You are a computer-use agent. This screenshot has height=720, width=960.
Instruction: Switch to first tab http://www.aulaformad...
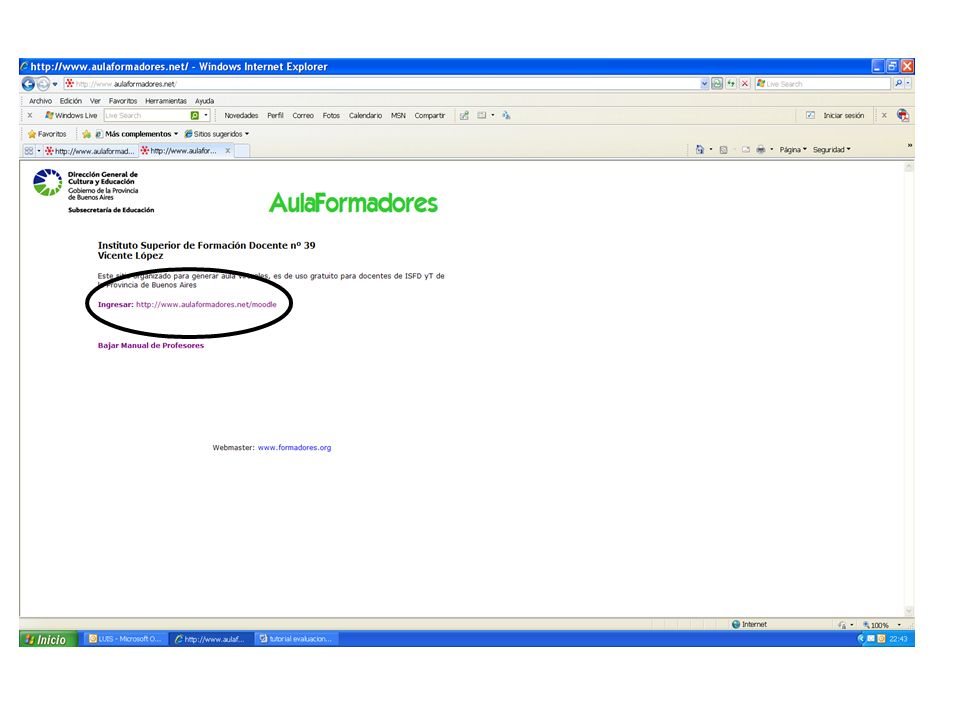pos(90,151)
